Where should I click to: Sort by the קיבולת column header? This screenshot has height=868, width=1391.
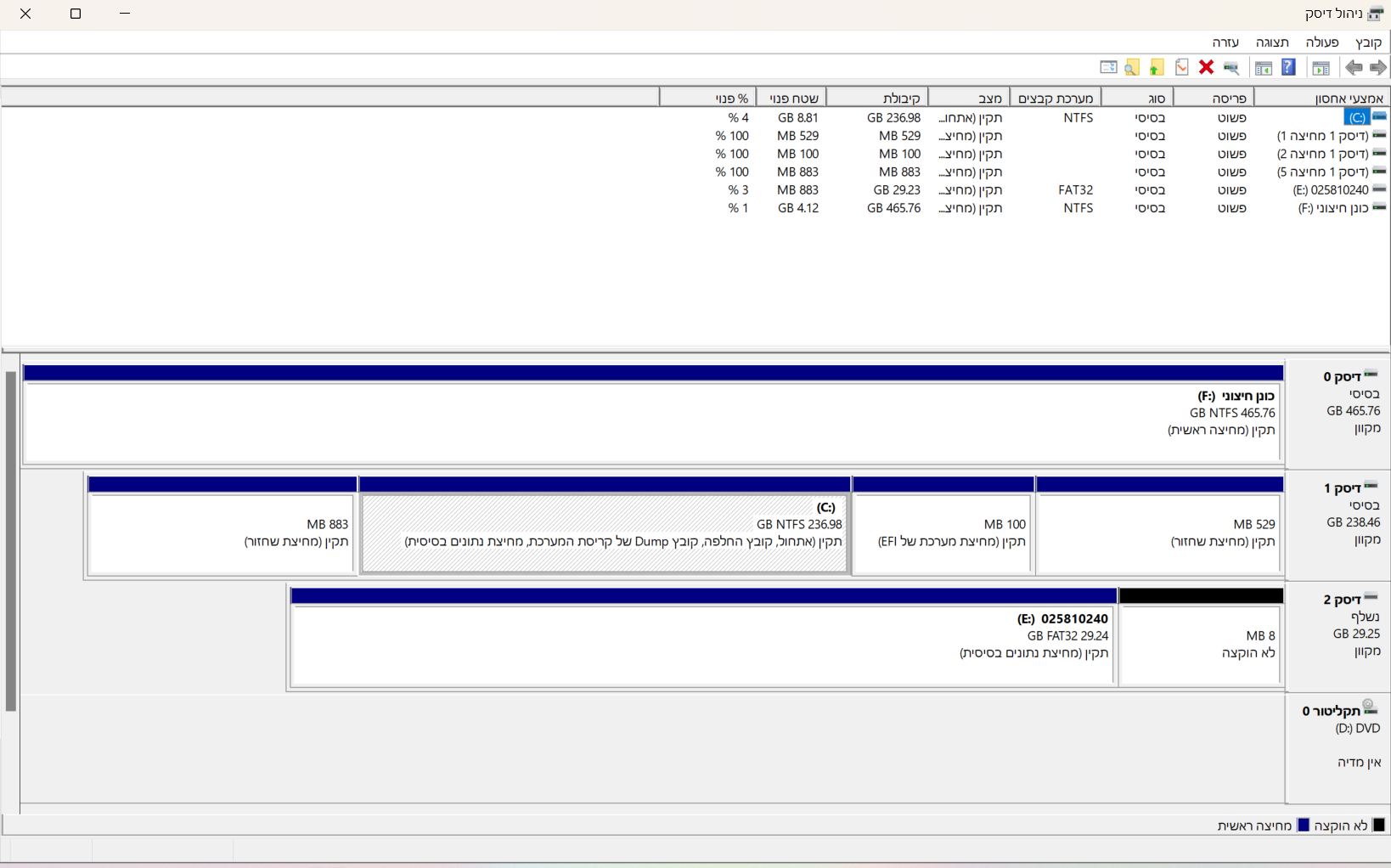(x=877, y=99)
